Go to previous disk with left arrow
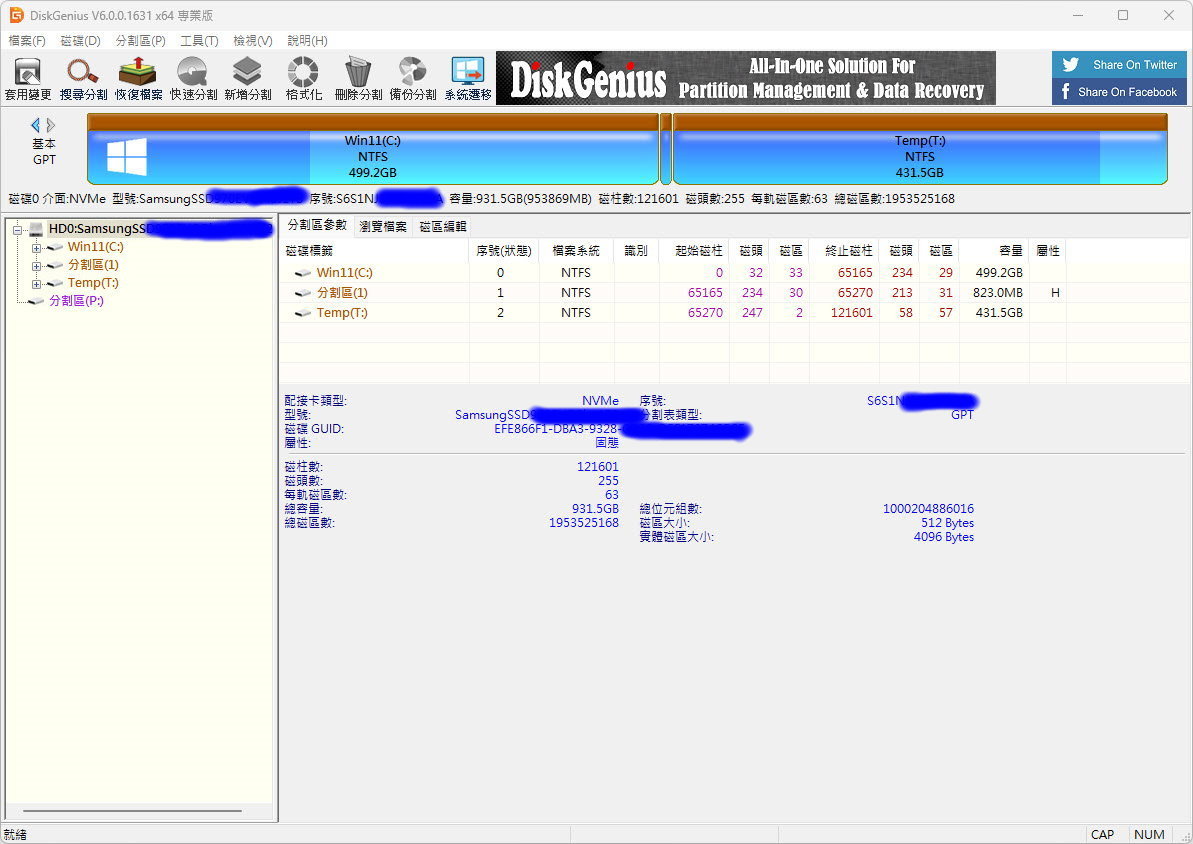1193x844 pixels. coord(35,125)
